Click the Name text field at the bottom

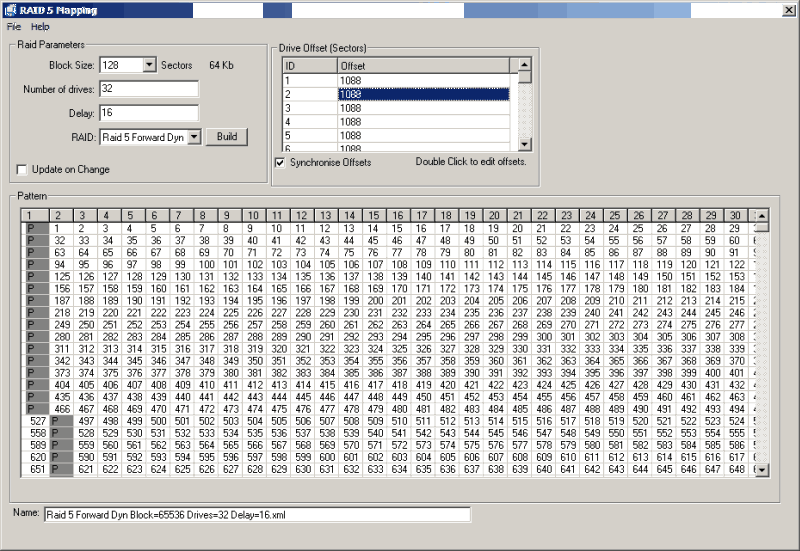tap(256, 514)
